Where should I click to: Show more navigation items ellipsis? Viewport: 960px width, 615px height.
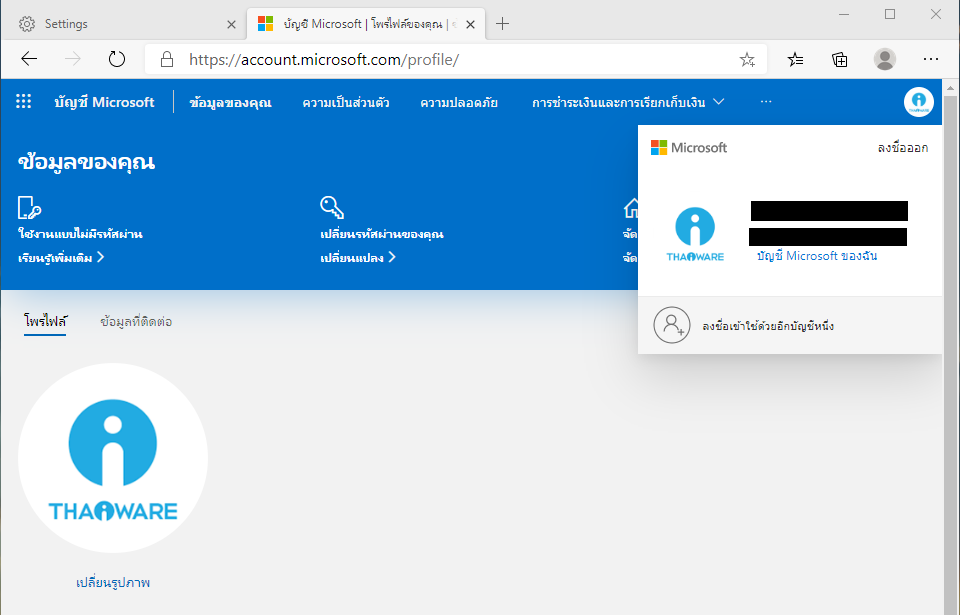[766, 102]
